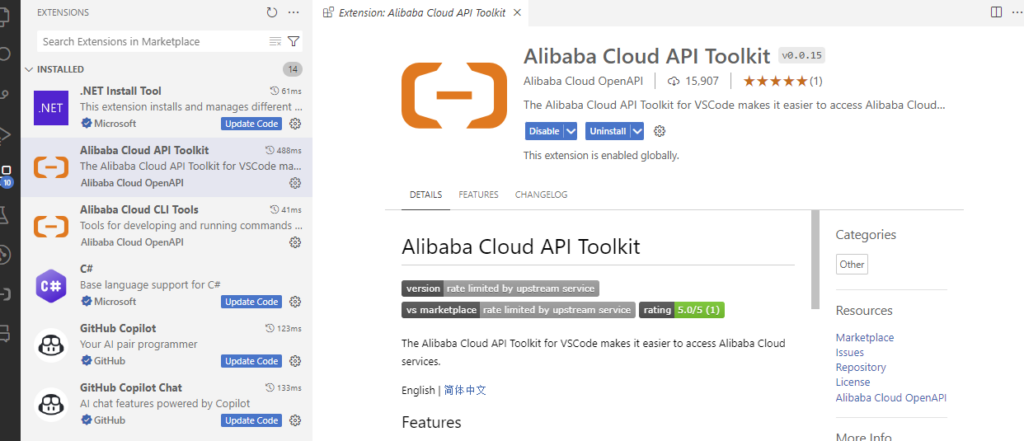Click publisher Alibaba Cloud OpenAPI in header
The image size is (1024, 441).
(x=583, y=81)
